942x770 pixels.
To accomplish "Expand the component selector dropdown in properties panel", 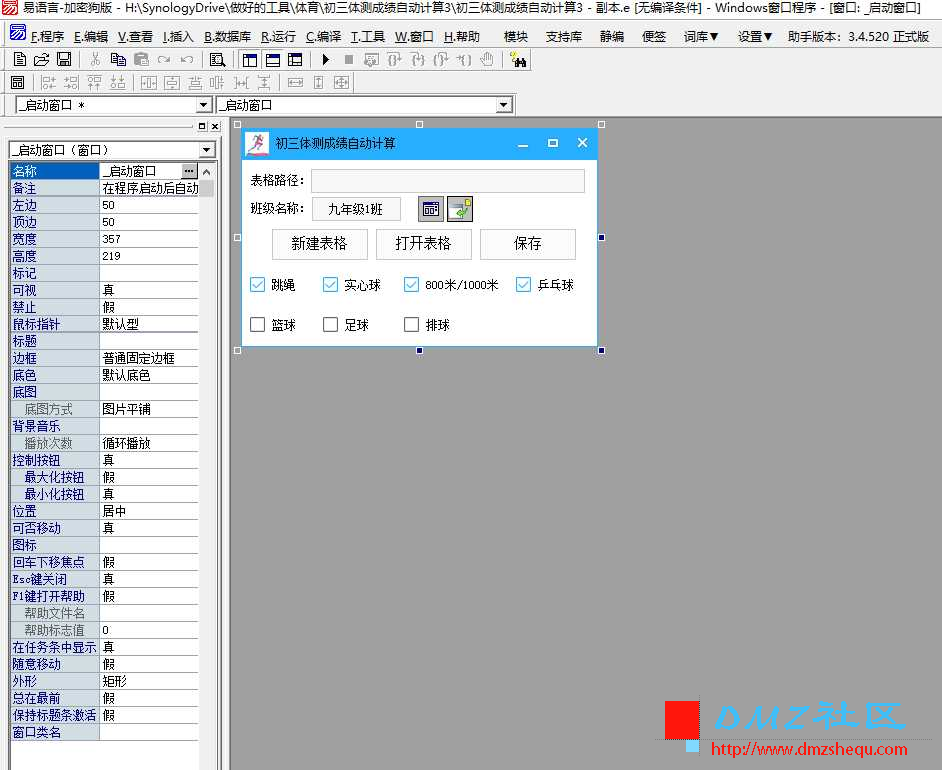I will coord(206,148).
